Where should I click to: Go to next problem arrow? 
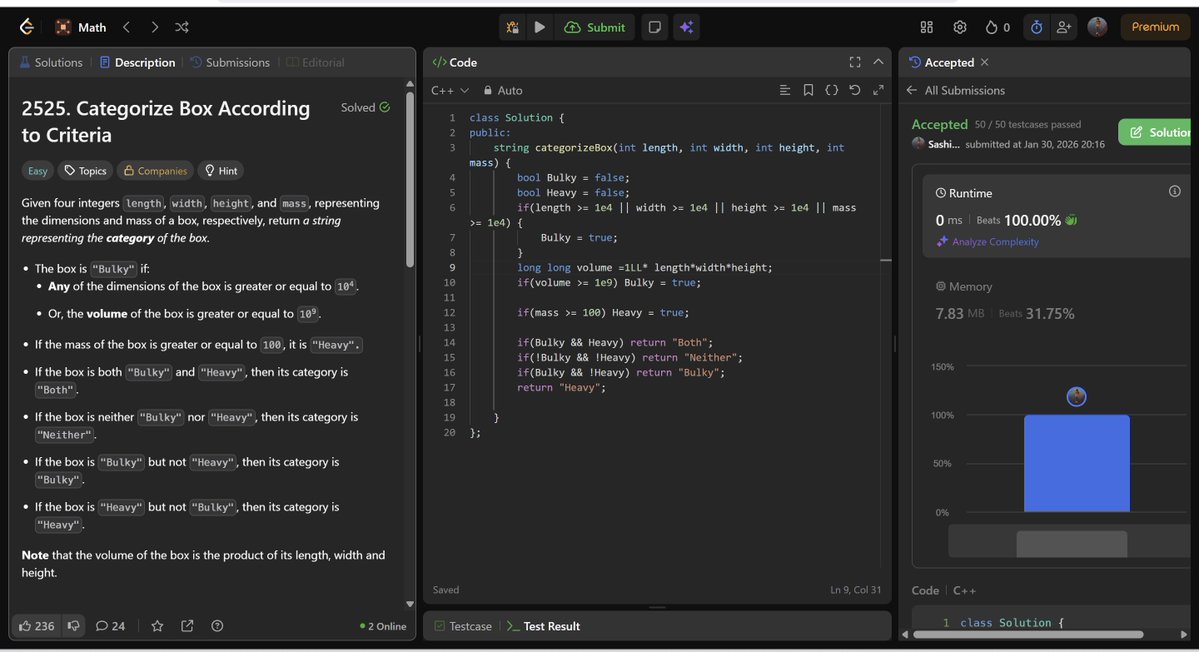pos(154,28)
